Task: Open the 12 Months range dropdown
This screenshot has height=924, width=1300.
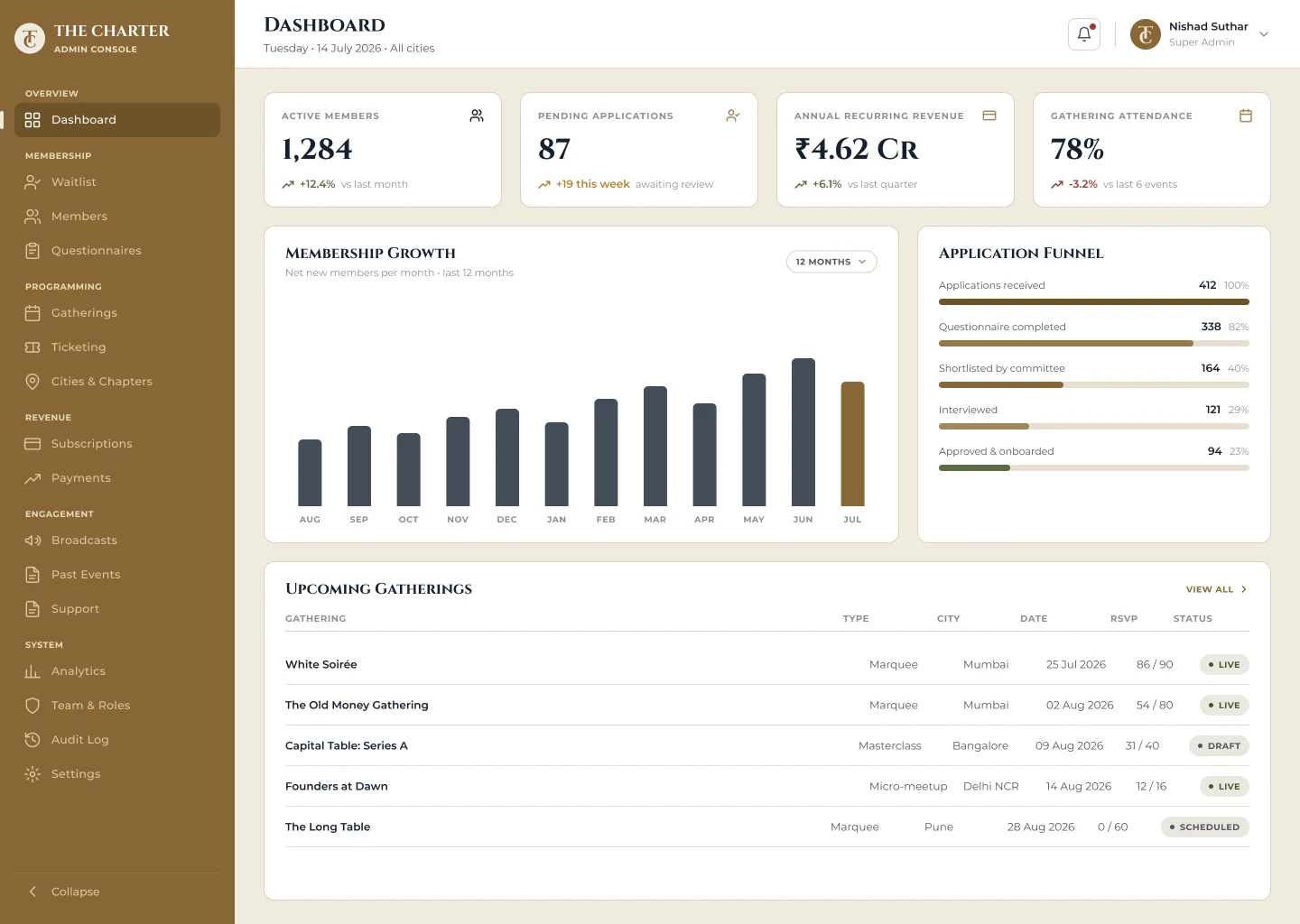Action: [x=831, y=262]
